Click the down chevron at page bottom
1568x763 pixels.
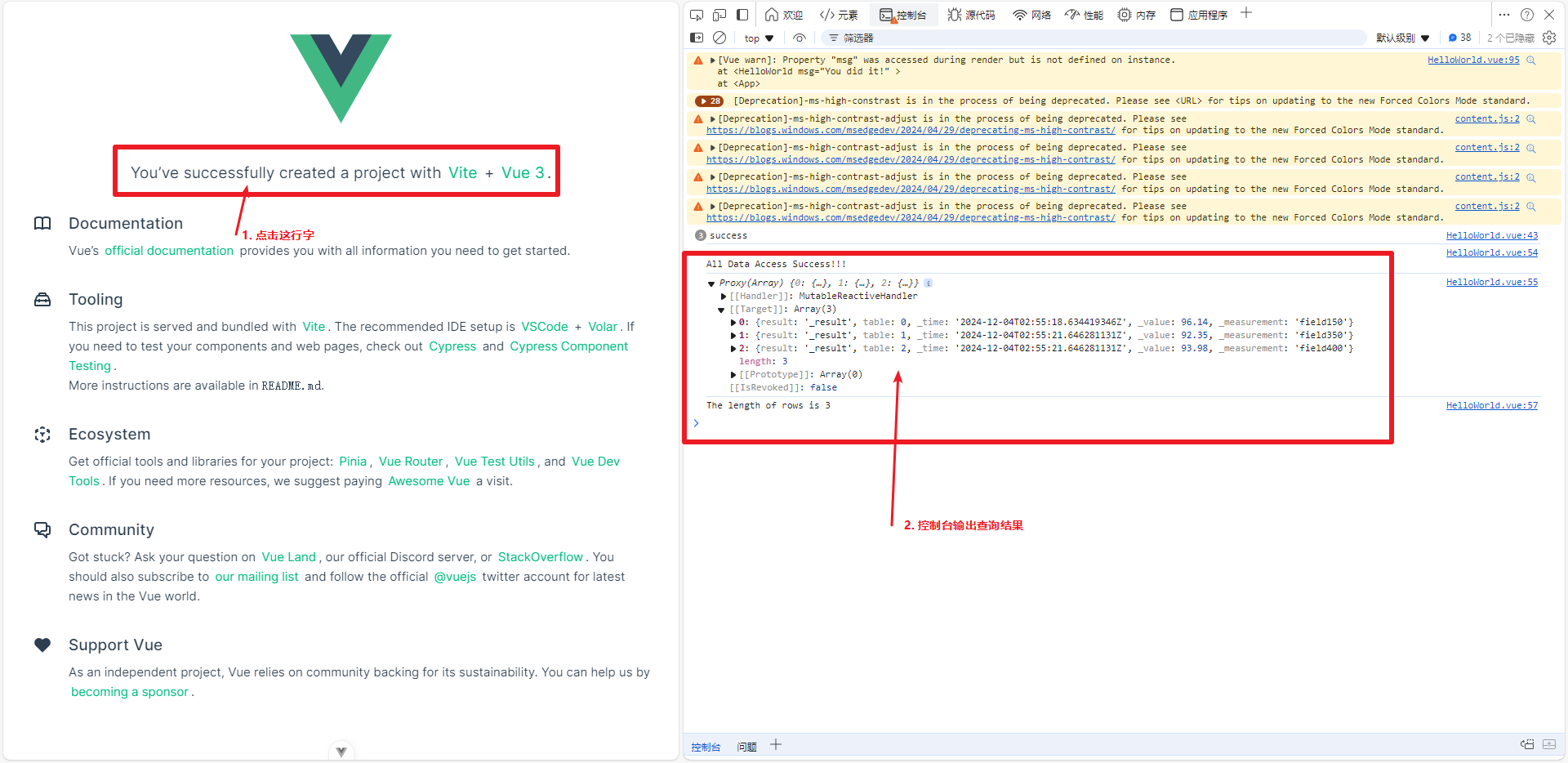(341, 752)
